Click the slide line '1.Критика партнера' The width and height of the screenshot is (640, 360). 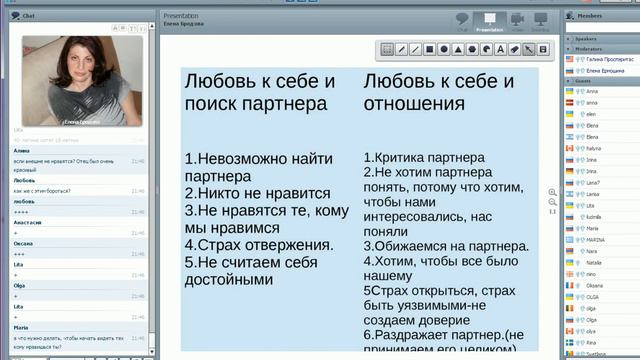(424, 158)
